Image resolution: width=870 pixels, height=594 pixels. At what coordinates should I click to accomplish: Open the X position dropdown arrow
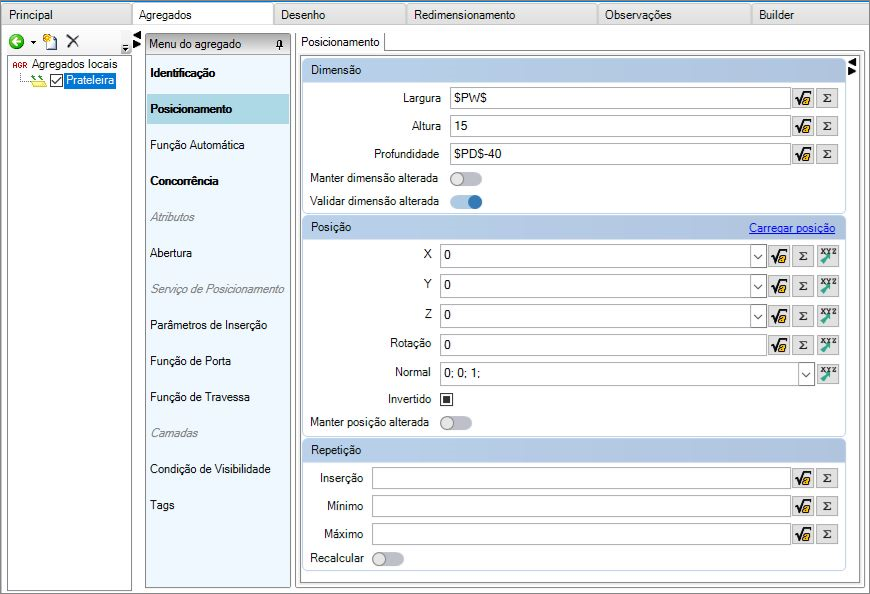click(x=758, y=256)
